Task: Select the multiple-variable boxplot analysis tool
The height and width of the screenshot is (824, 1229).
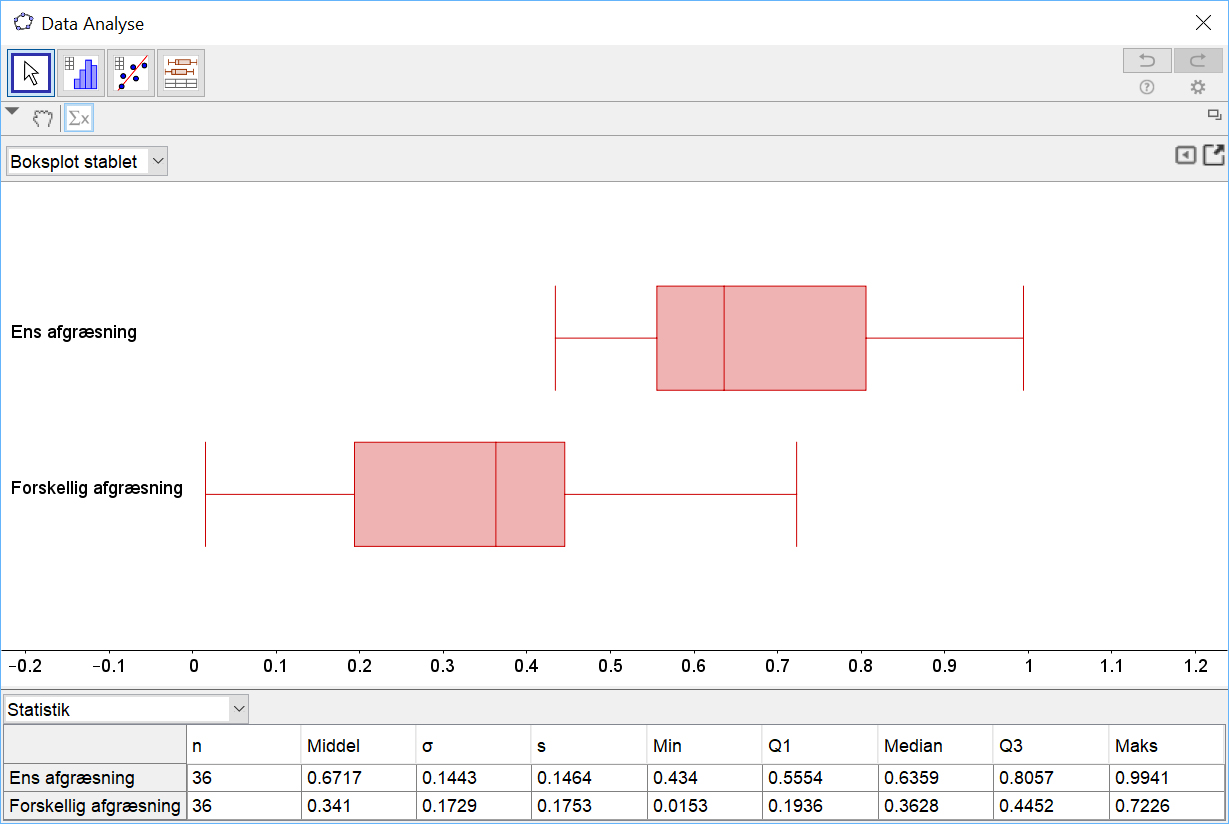Action: [x=181, y=73]
